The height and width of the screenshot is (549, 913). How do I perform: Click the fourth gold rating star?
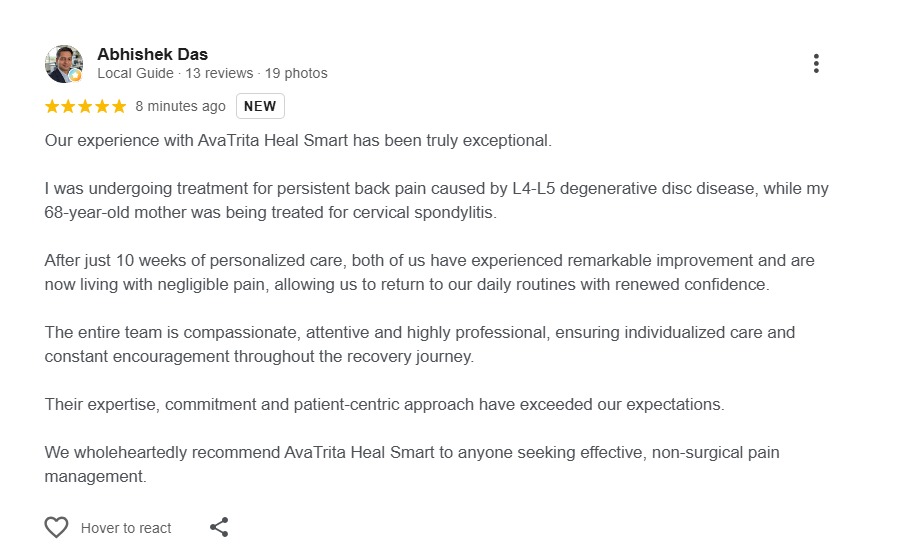tap(102, 106)
